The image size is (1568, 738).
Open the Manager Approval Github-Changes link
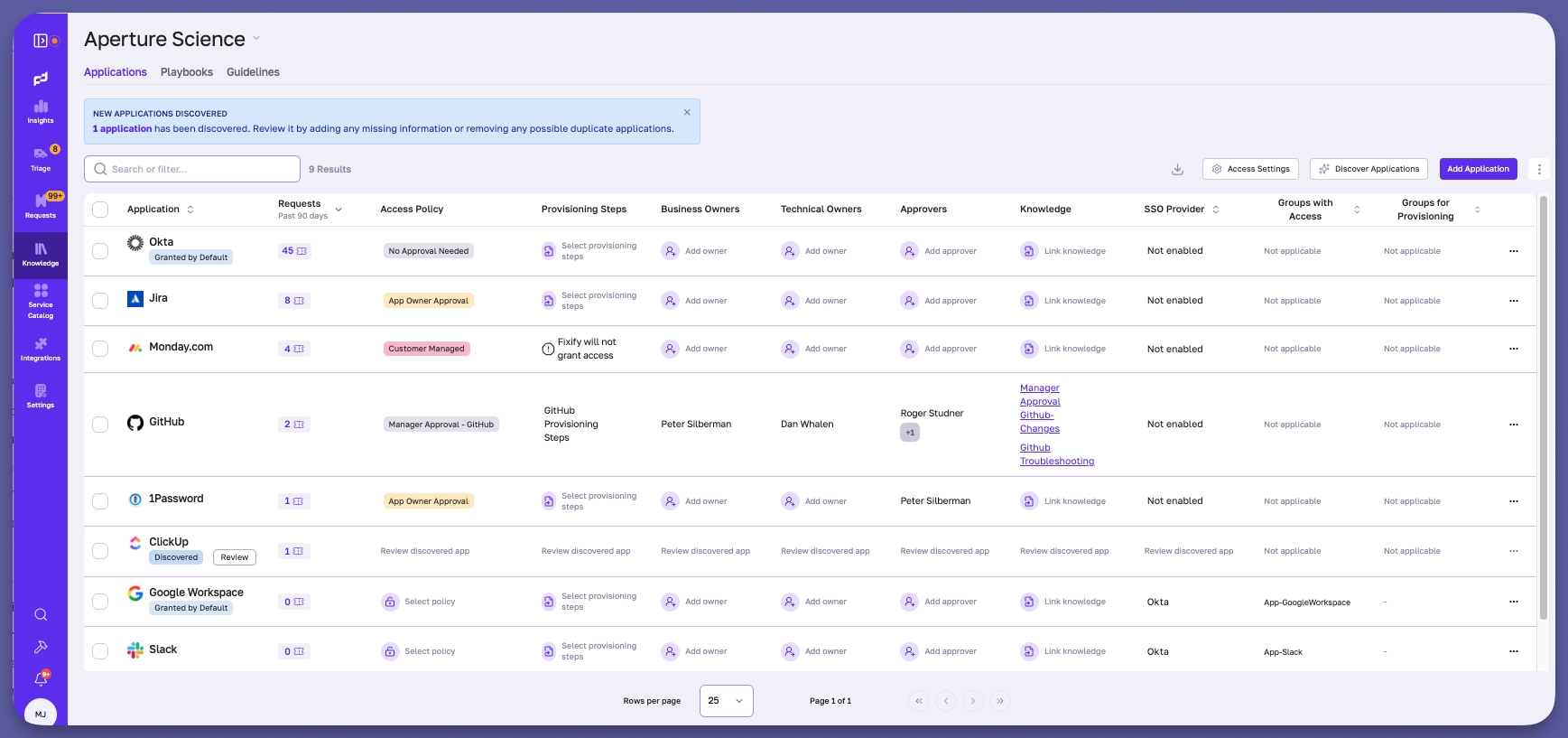tap(1040, 408)
